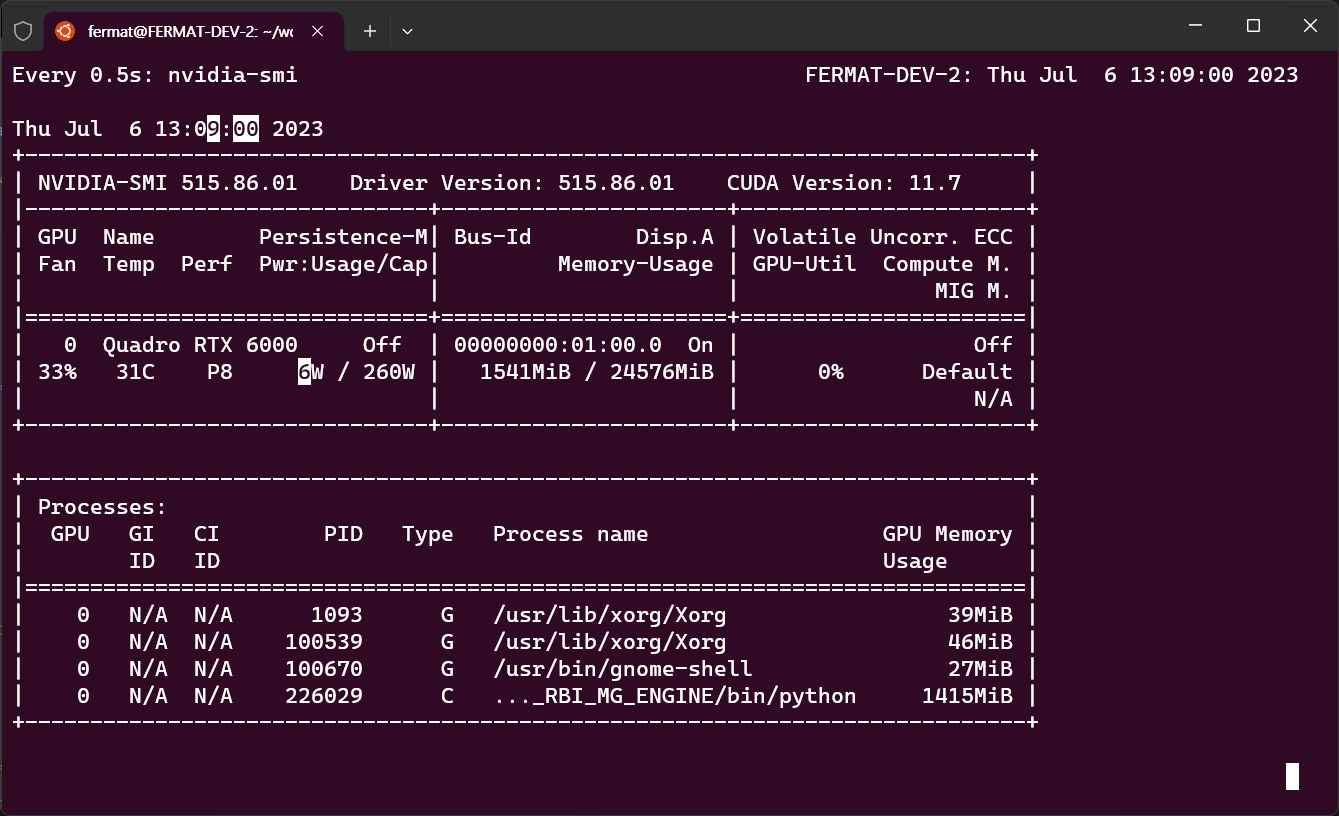The height and width of the screenshot is (816, 1339).
Task: Click the 46MiB memory usage value
Action: click(980, 642)
